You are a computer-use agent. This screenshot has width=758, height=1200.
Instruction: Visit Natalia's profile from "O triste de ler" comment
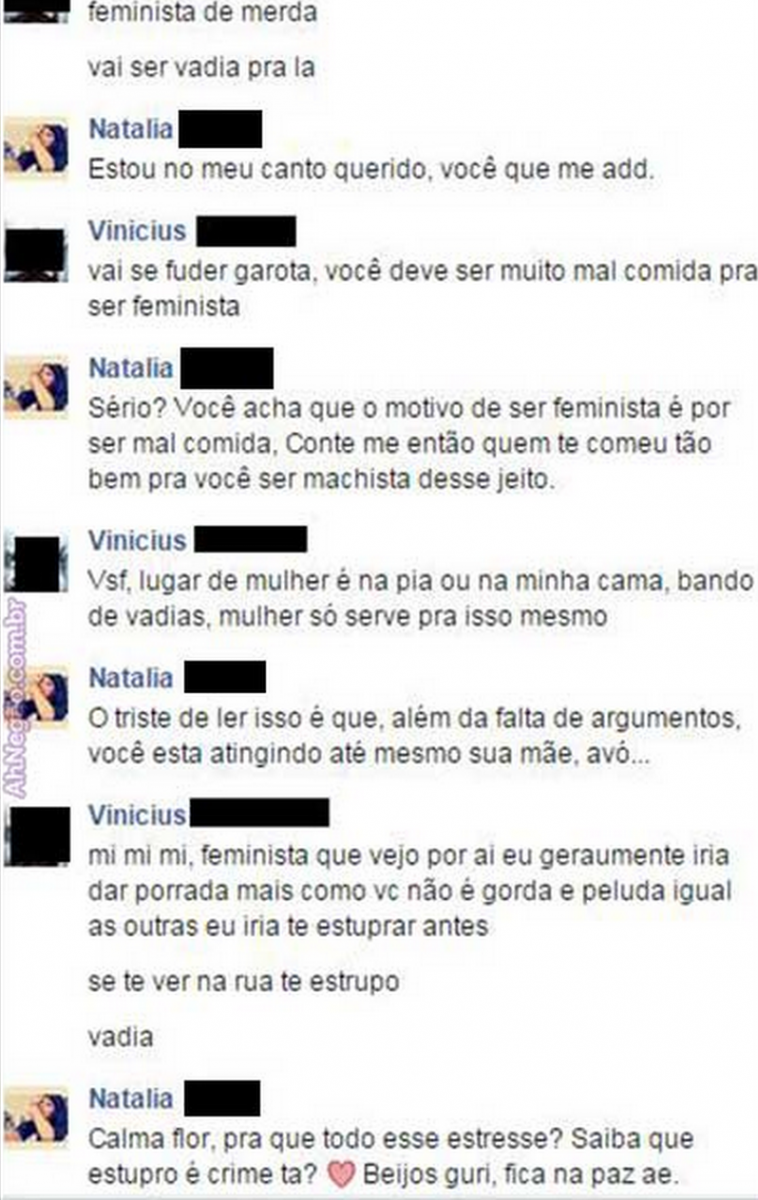[x=130, y=678]
